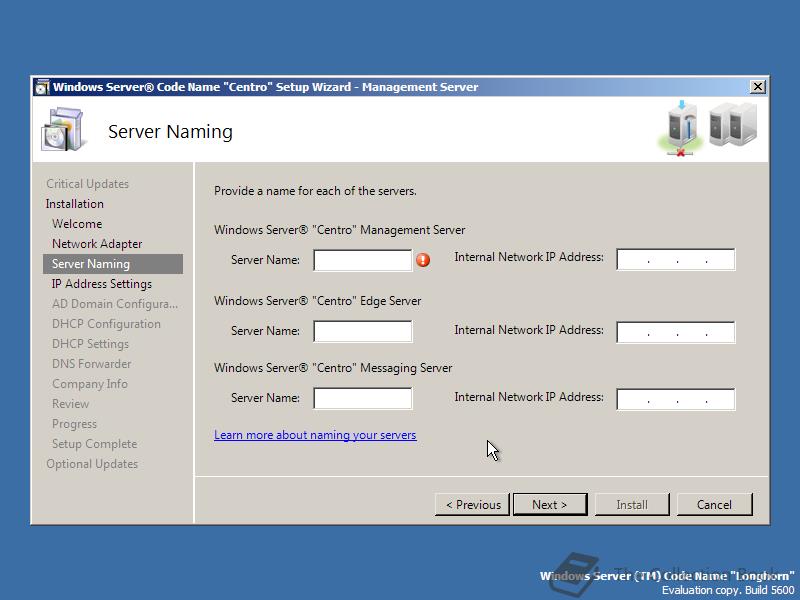
Task: Click the Management Server Internal IP Address field
Action: 676,260
